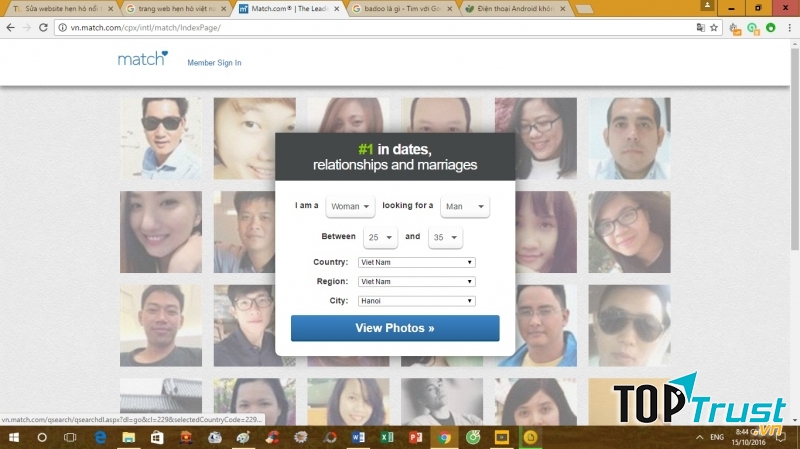Image resolution: width=800 pixels, height=449 pixels.
Task: Select the Match.com tab
Action: pos(287,9)
